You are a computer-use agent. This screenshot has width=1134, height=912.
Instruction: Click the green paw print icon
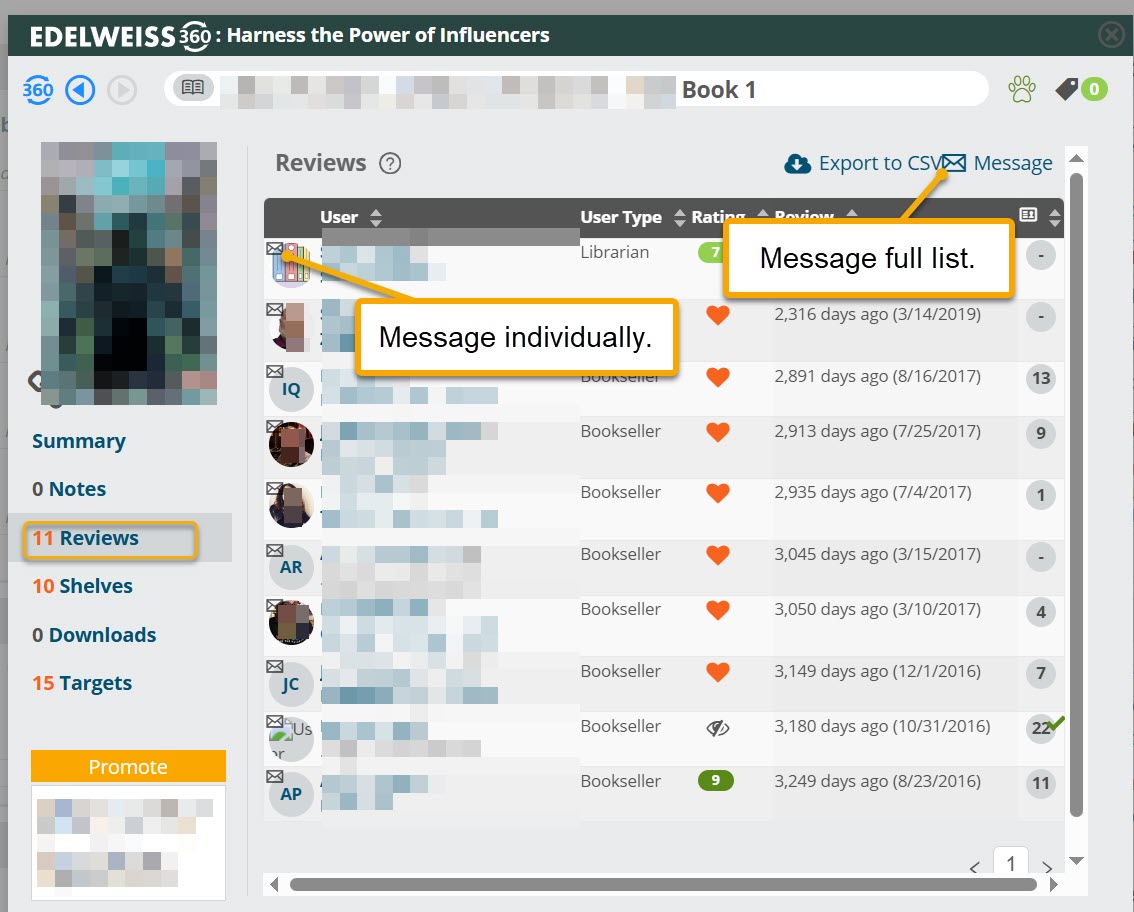(x=1021, y=89)
